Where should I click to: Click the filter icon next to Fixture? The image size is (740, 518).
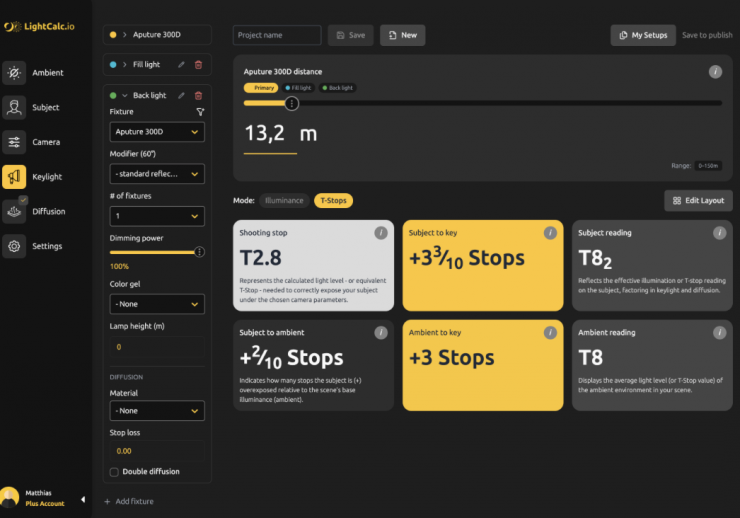tap(199, 112)
